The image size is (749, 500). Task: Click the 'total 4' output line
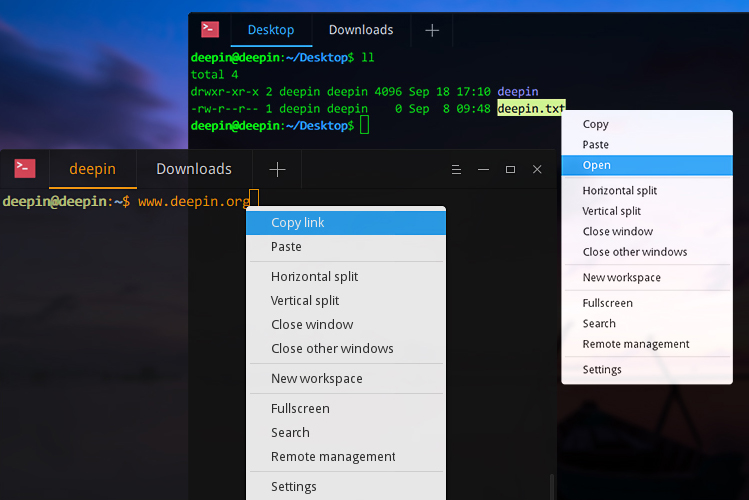tap(214, 74)
